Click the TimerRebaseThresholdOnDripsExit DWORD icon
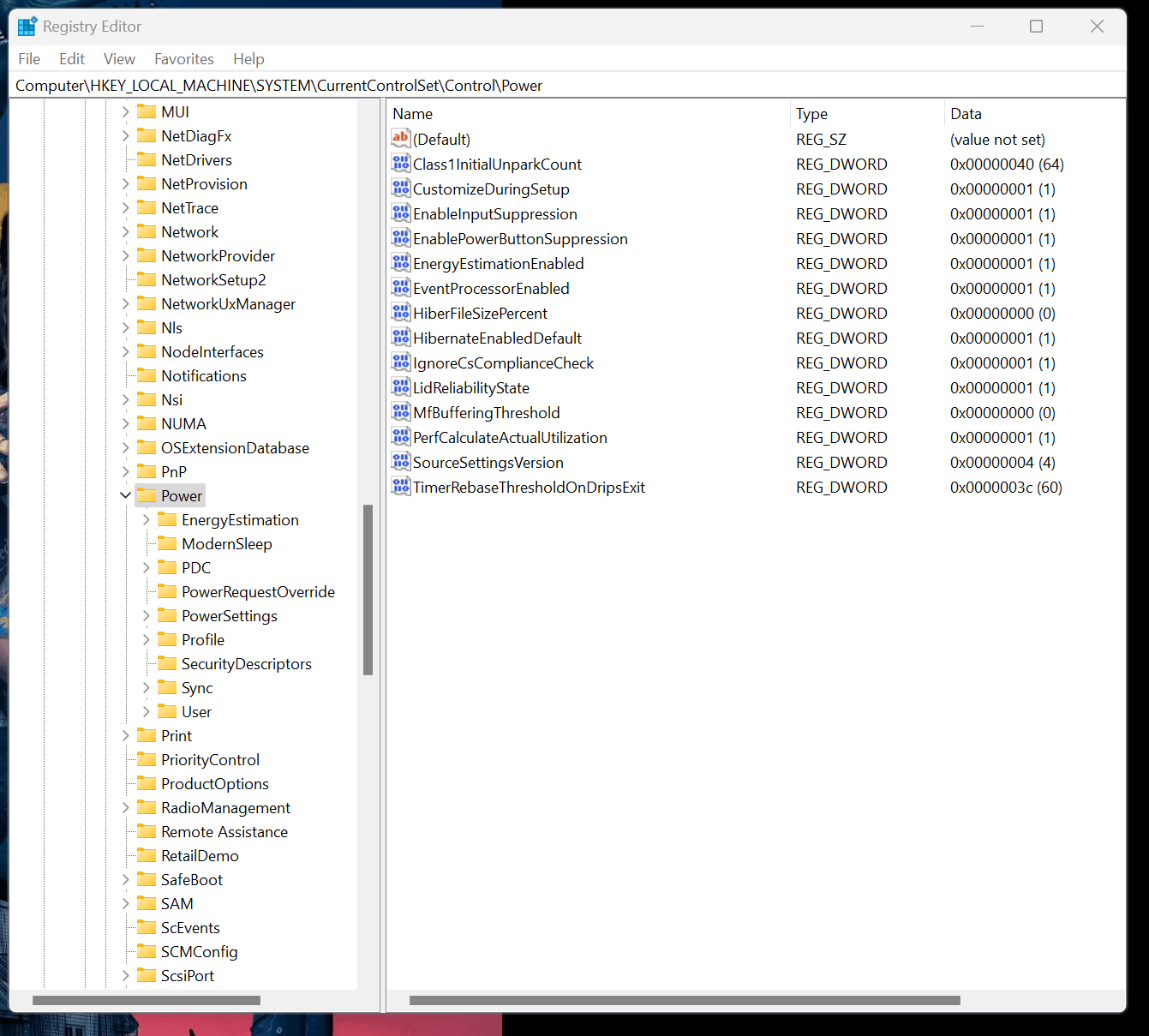1149x1036 pixels. click(x=401, y=486)
